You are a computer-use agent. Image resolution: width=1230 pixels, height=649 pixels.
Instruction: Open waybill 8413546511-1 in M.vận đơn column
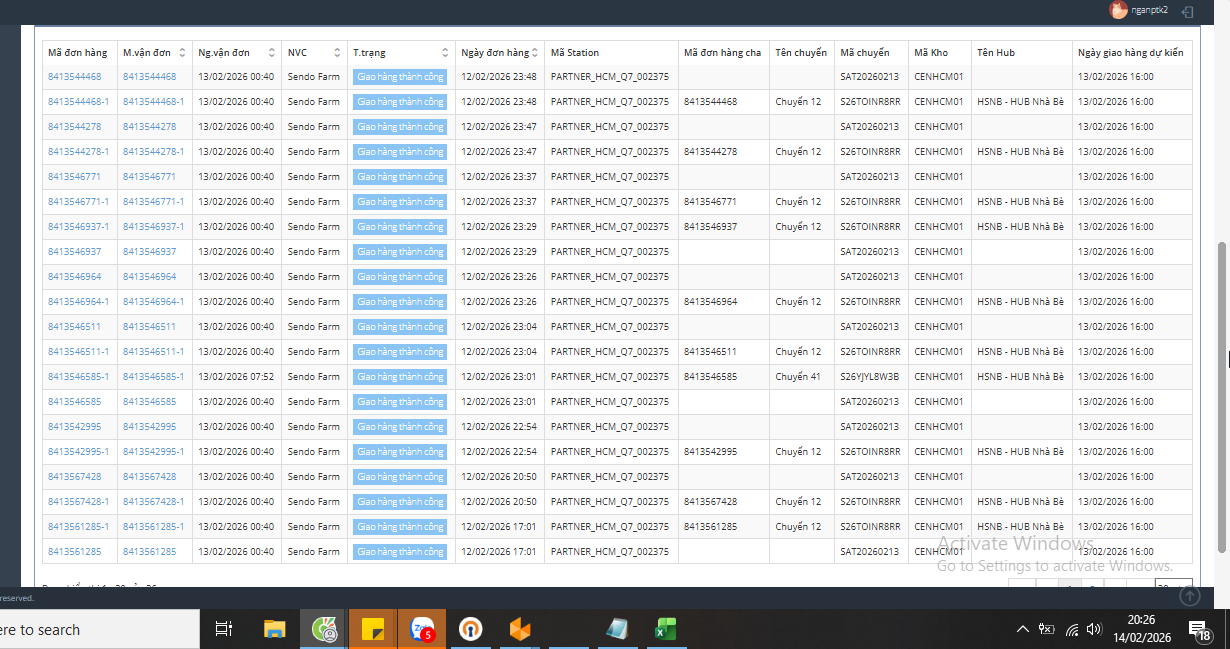[153, 352]
